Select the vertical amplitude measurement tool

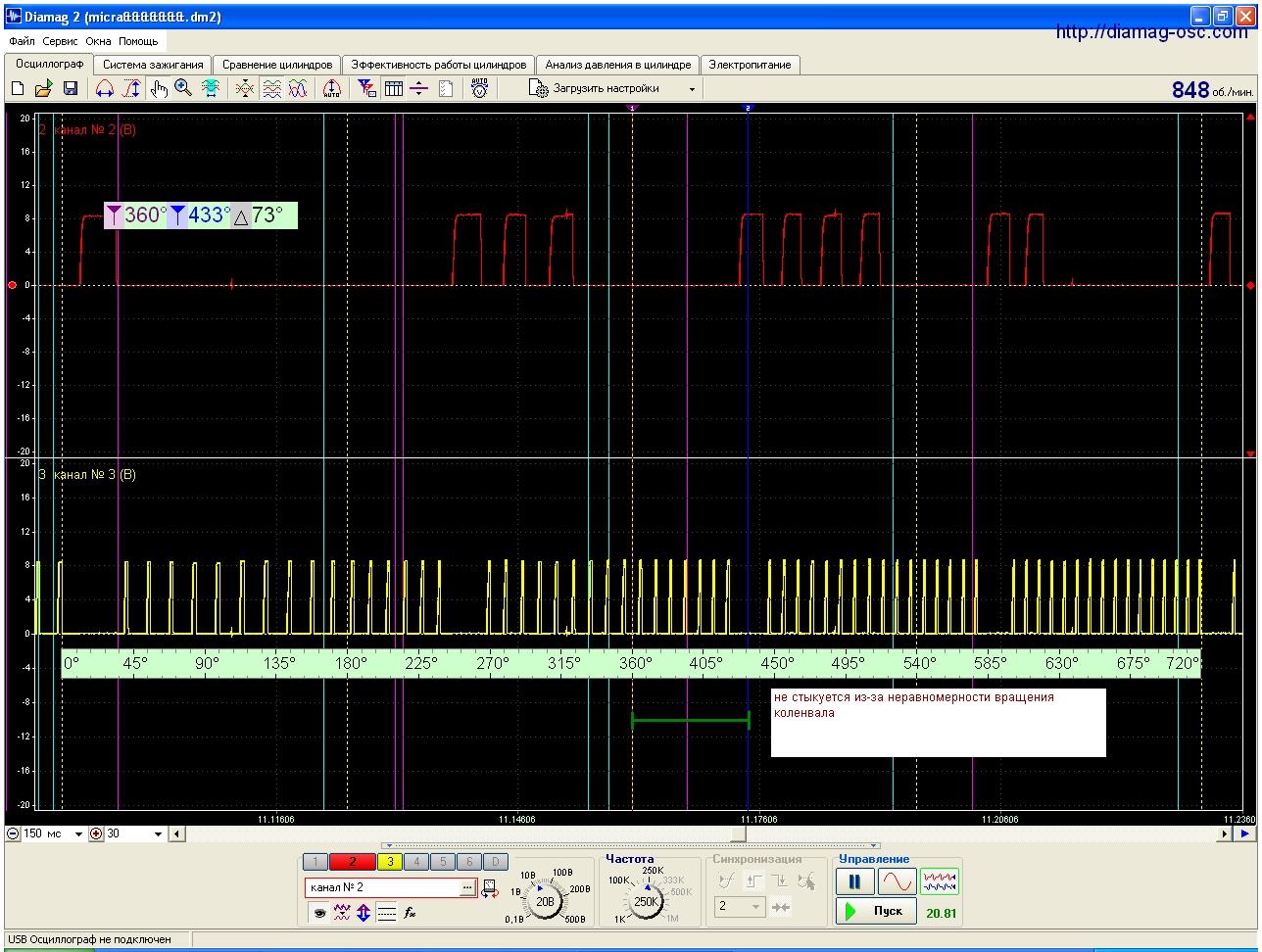(x=131, y=89)
